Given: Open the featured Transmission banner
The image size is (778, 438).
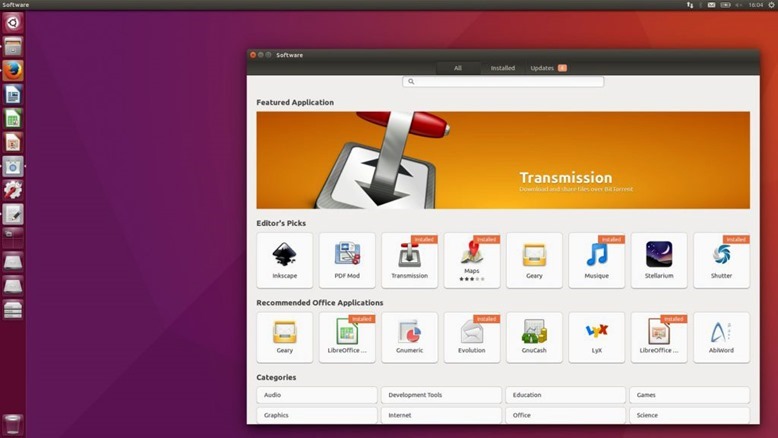Looking at the screenshot, I should (503, 160).
